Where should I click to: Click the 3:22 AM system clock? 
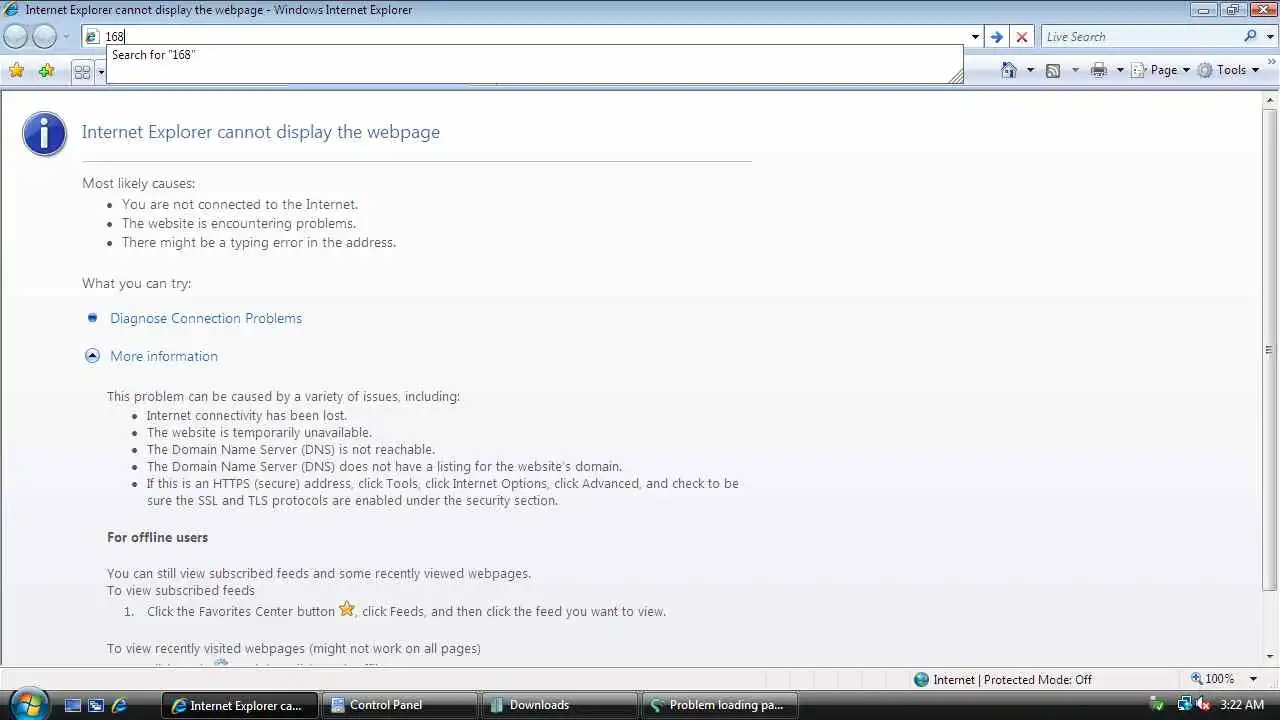click(1242, 705)
